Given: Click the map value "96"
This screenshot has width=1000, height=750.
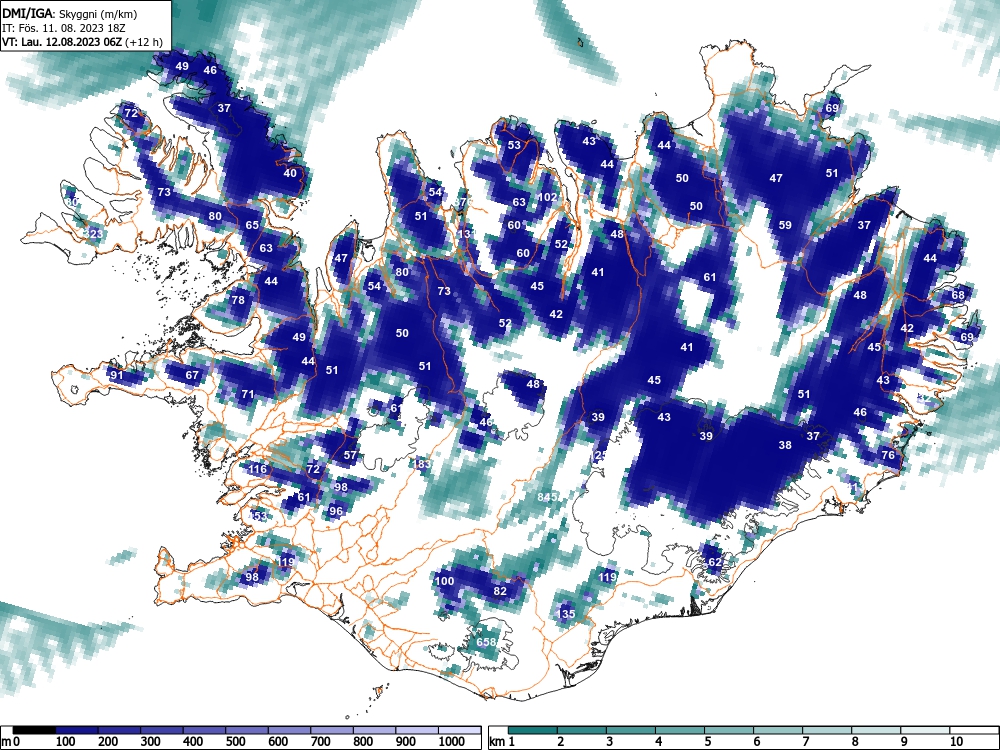Looking at the screenshot, I should click(x=335, y=510).
